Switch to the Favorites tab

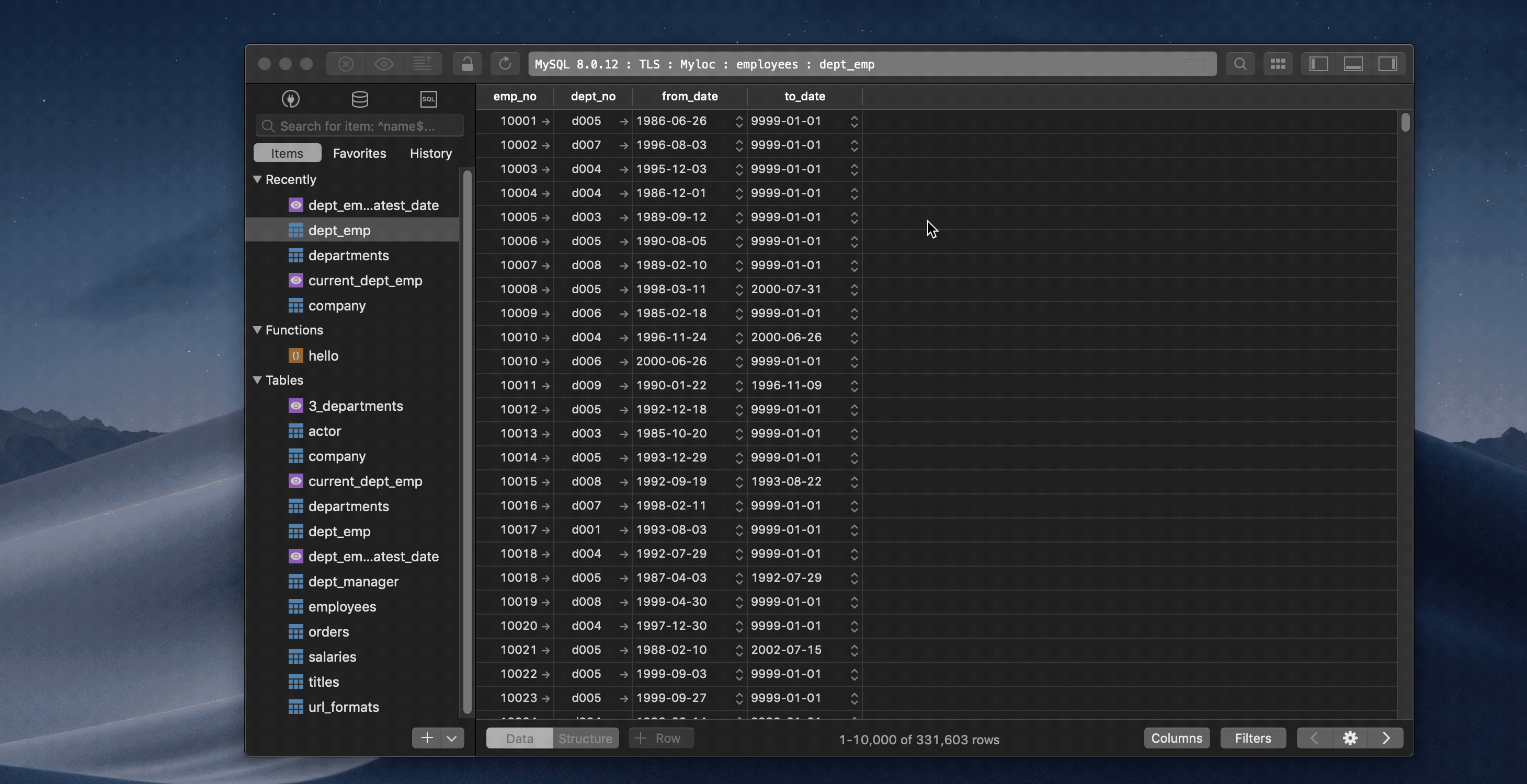pyautogui.click(x=359, y=153)
